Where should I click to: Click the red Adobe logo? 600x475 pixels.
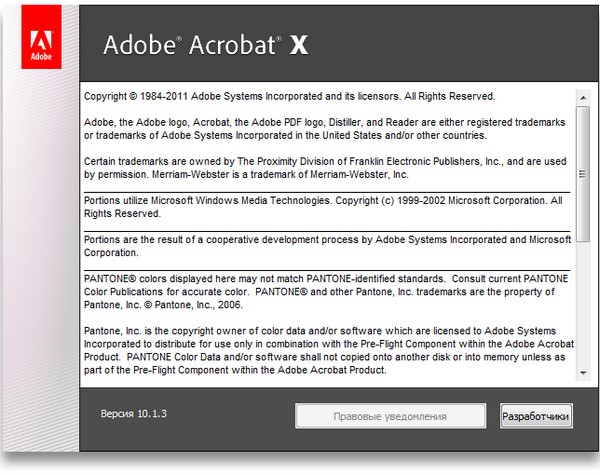click(41, 46)
